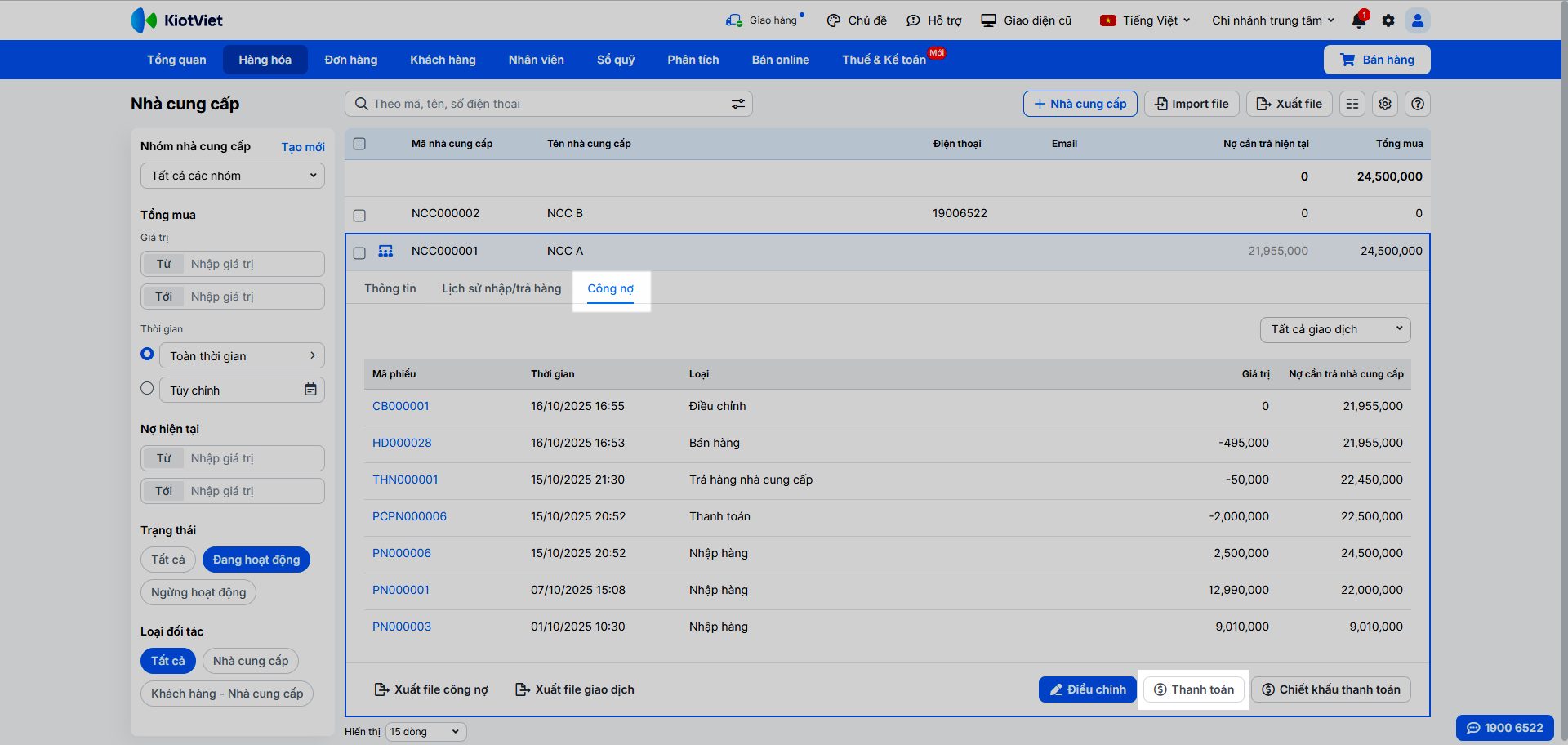Switch to the Thông tin tab
This screenshot has height=745, width=1568.
click(x=390, y=288)
